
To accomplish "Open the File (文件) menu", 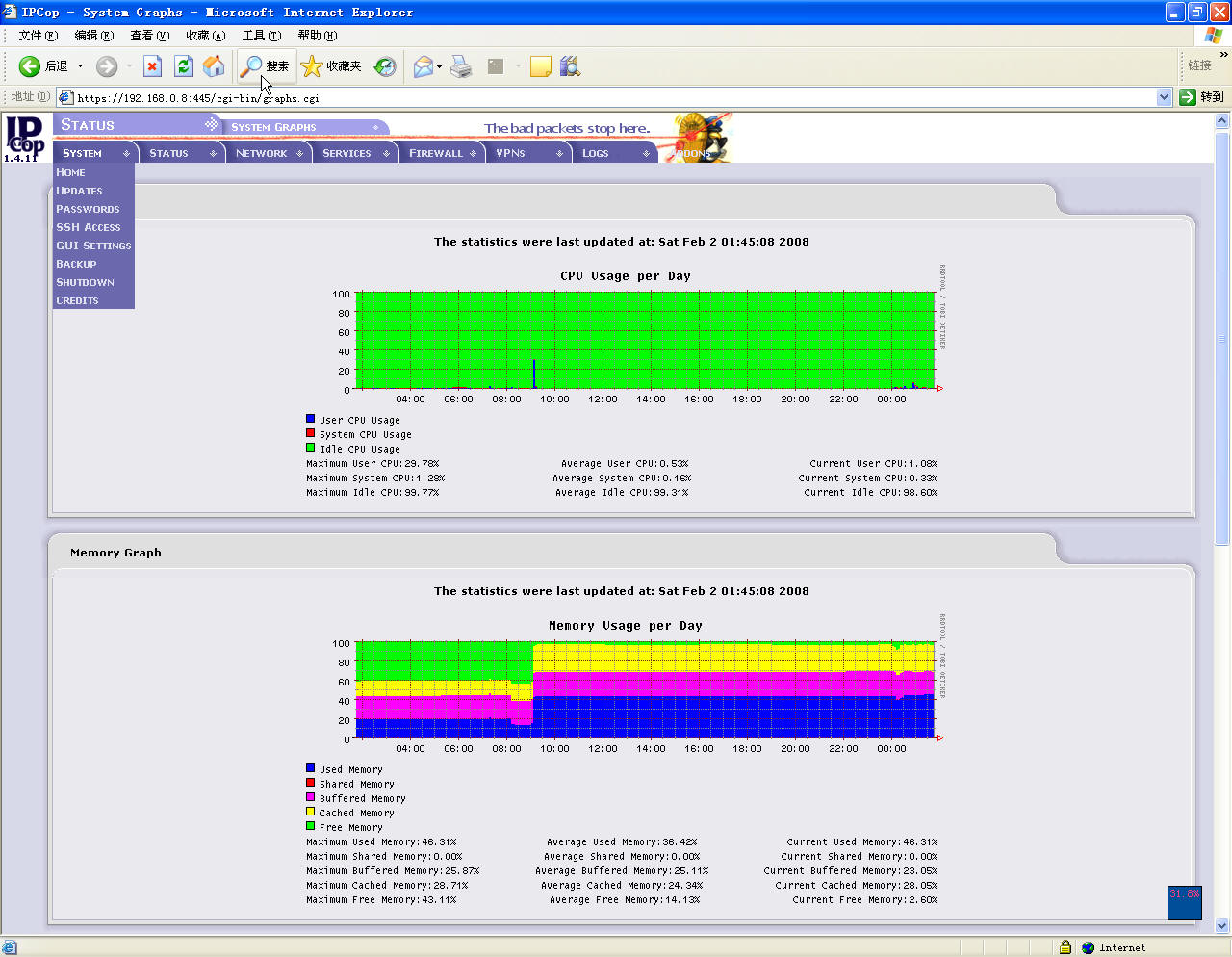I will 38,36.
